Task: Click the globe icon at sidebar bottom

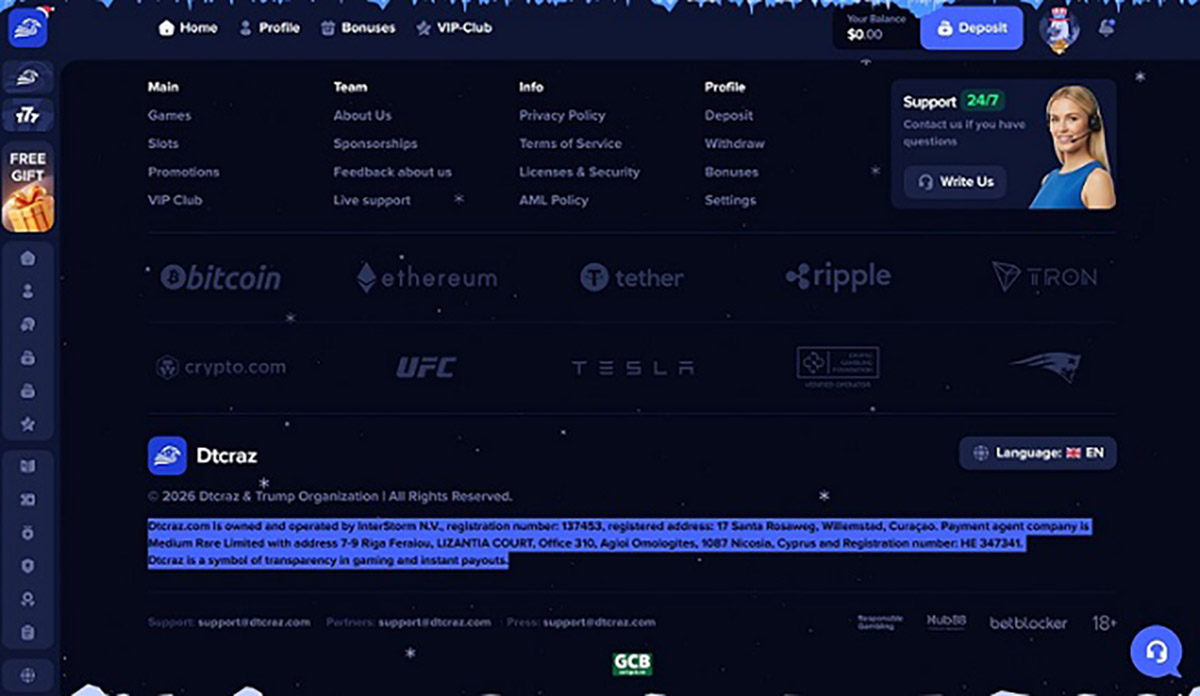Action: (x=28, y=674)
